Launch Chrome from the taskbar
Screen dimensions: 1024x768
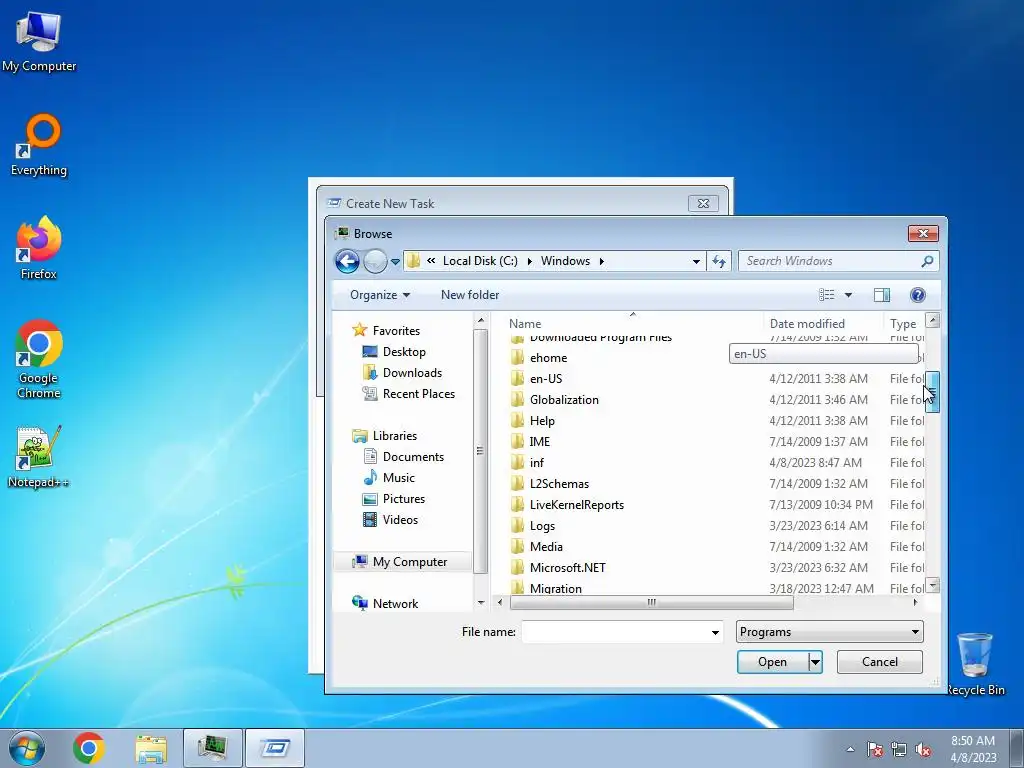pos(89,748)
